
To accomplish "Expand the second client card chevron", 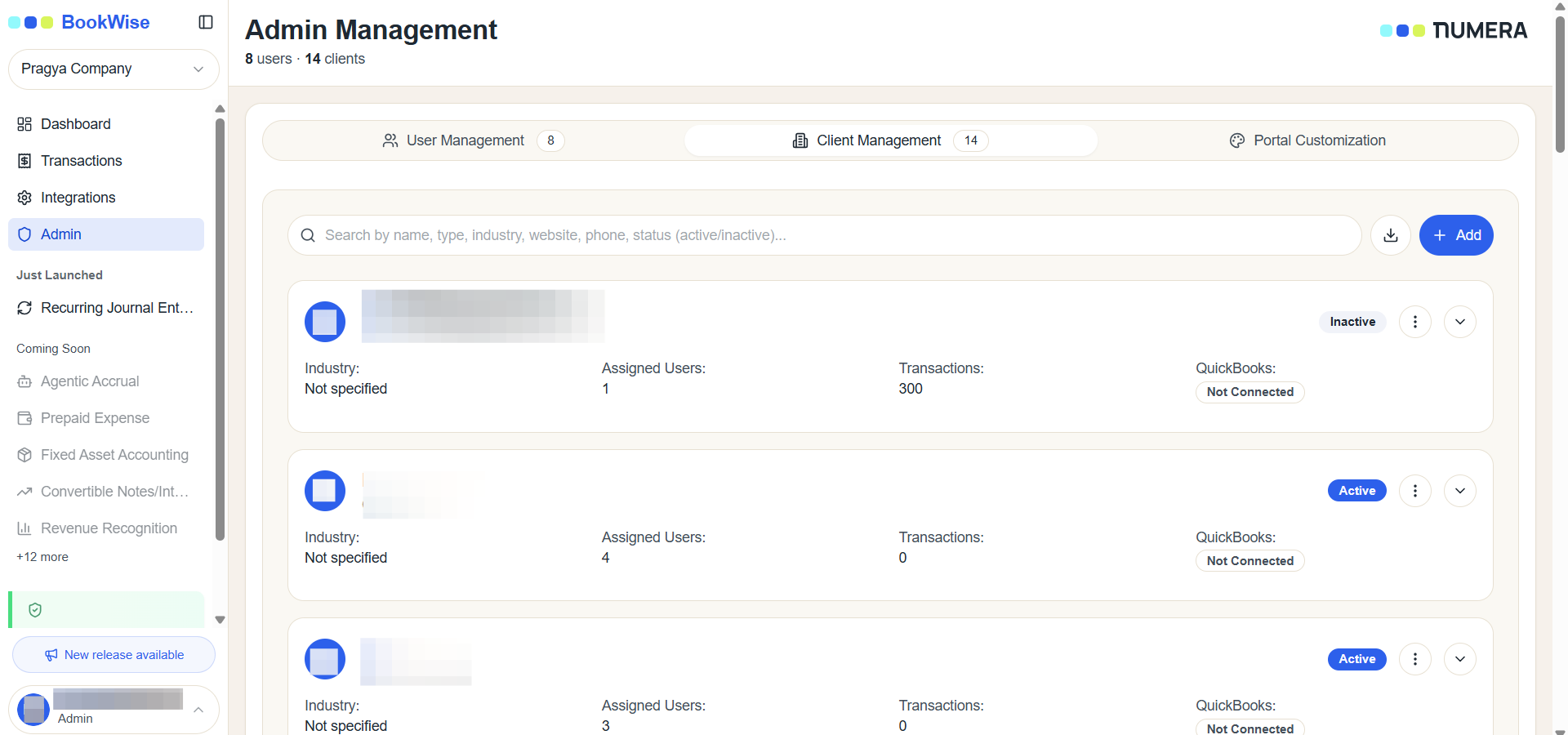I will (1460, 491).
